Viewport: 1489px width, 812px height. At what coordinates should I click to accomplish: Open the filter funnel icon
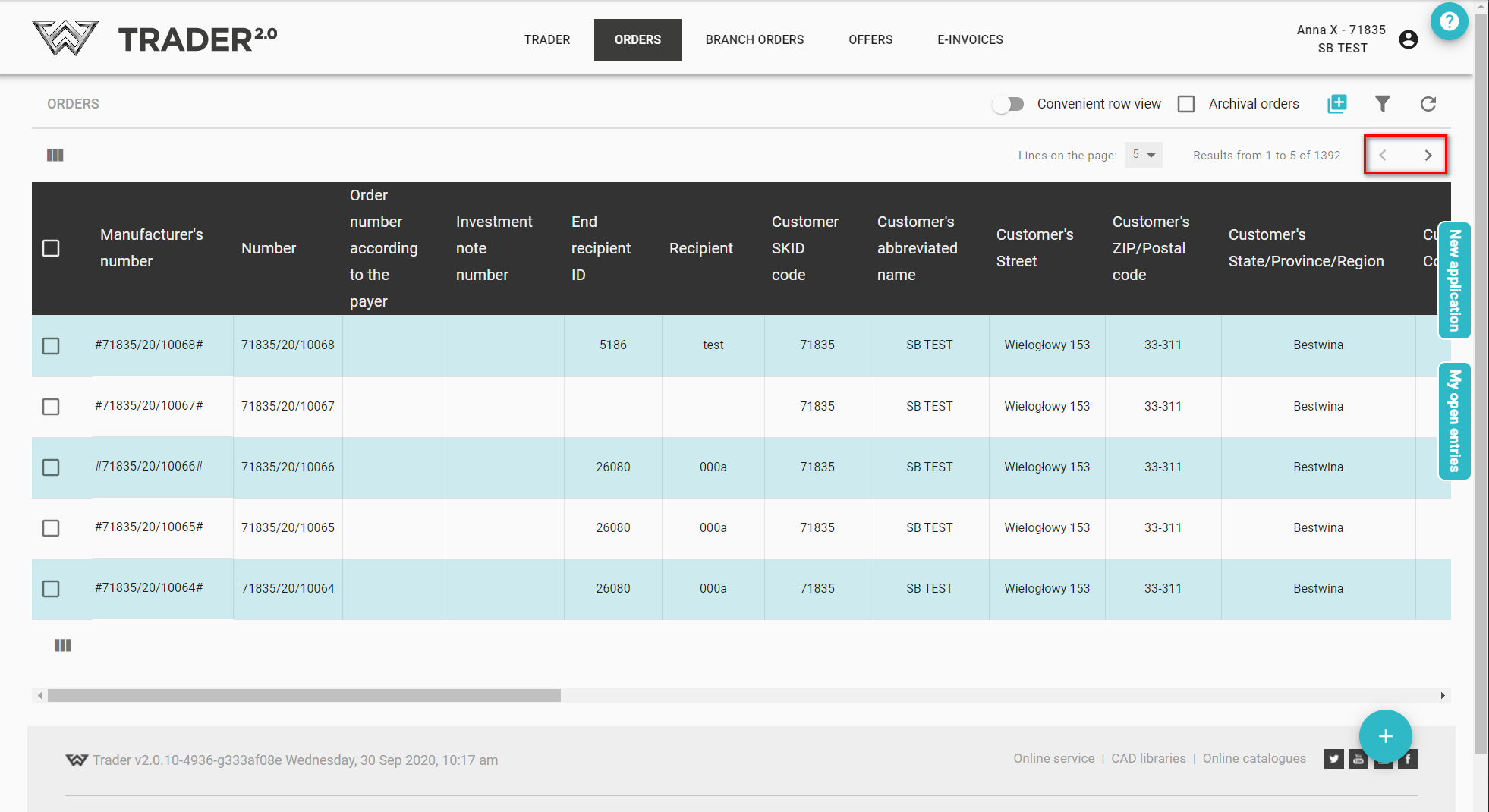[x=1382, y=104]
